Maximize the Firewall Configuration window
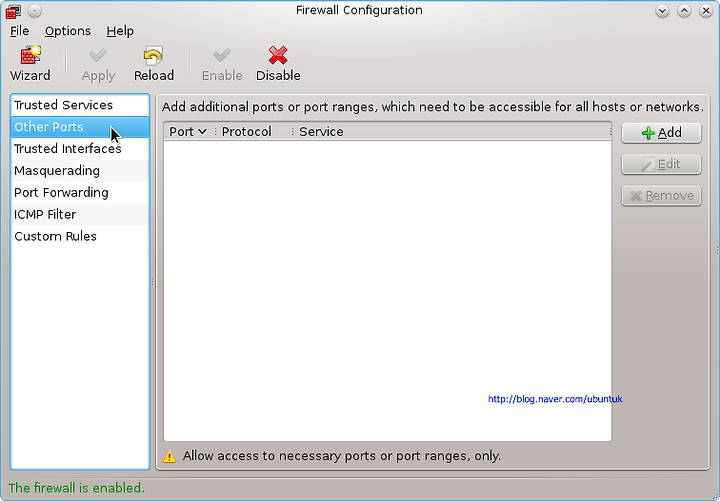The width and height of the screenshot is (720, 501). [x=684, y=11]
